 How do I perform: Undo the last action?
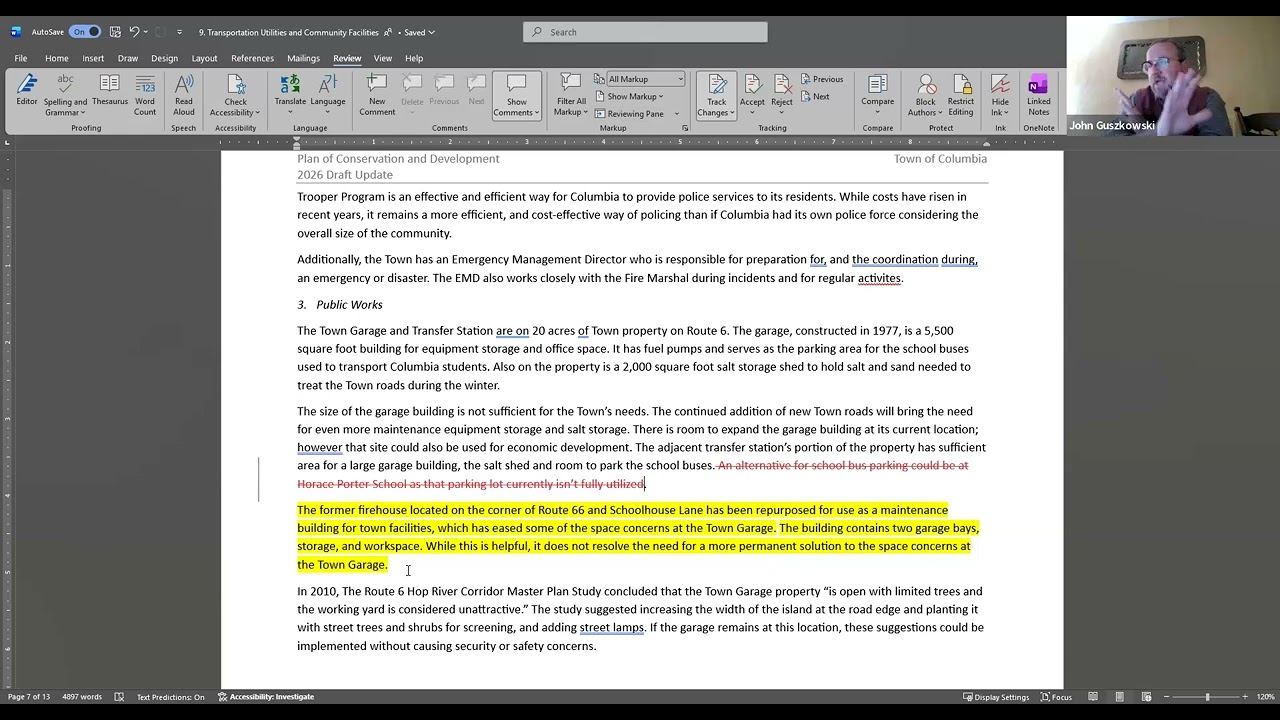(x=134, y=32)
